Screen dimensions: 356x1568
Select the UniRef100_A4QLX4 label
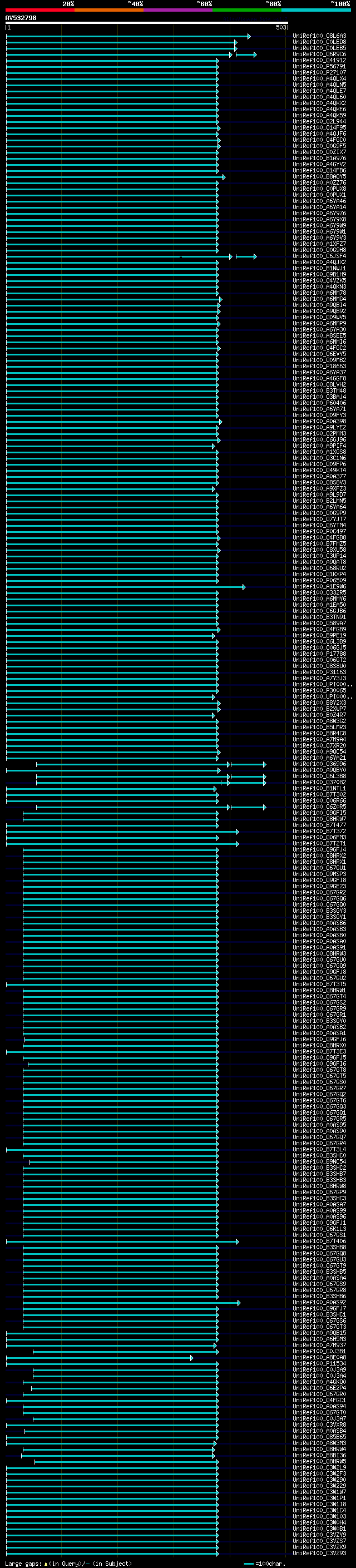click(319, 78)
